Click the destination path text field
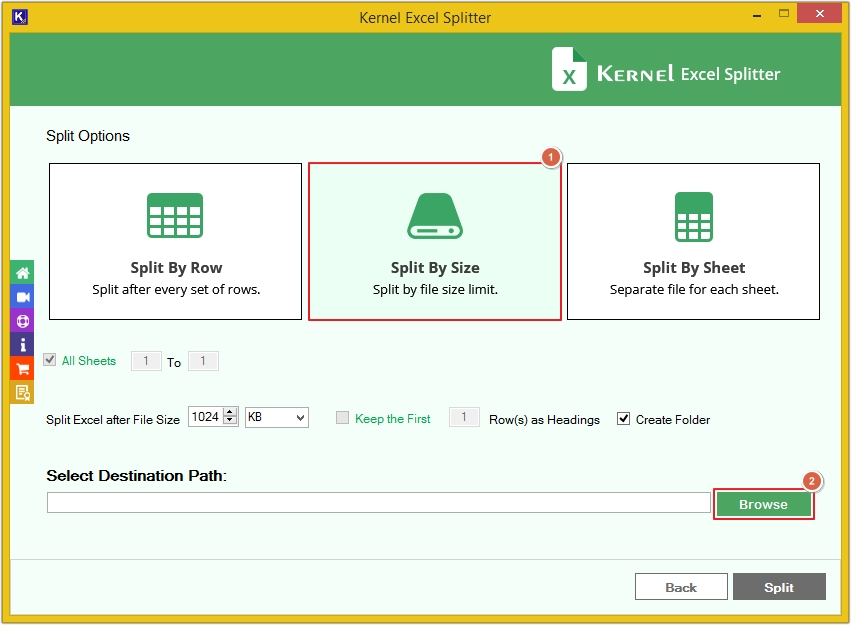 pyautogui.click(x=379, y=503)
